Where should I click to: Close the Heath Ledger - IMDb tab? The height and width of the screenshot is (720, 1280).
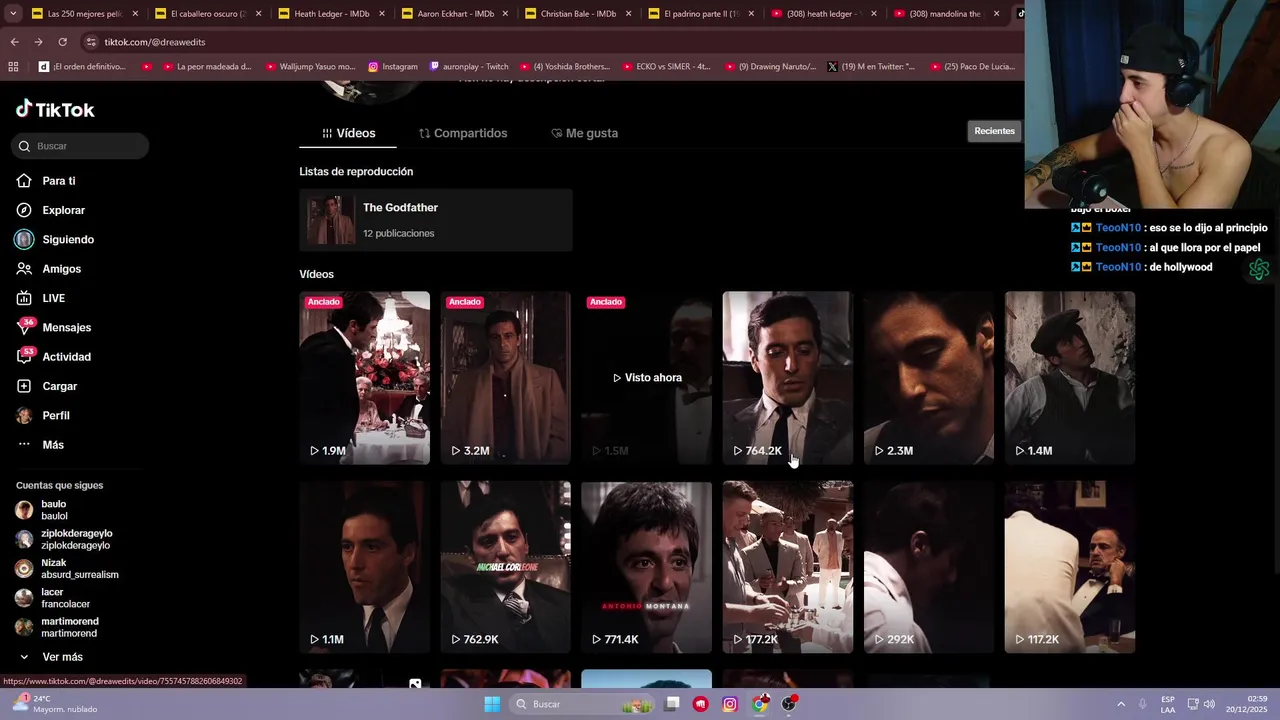(x=381, y=14)
